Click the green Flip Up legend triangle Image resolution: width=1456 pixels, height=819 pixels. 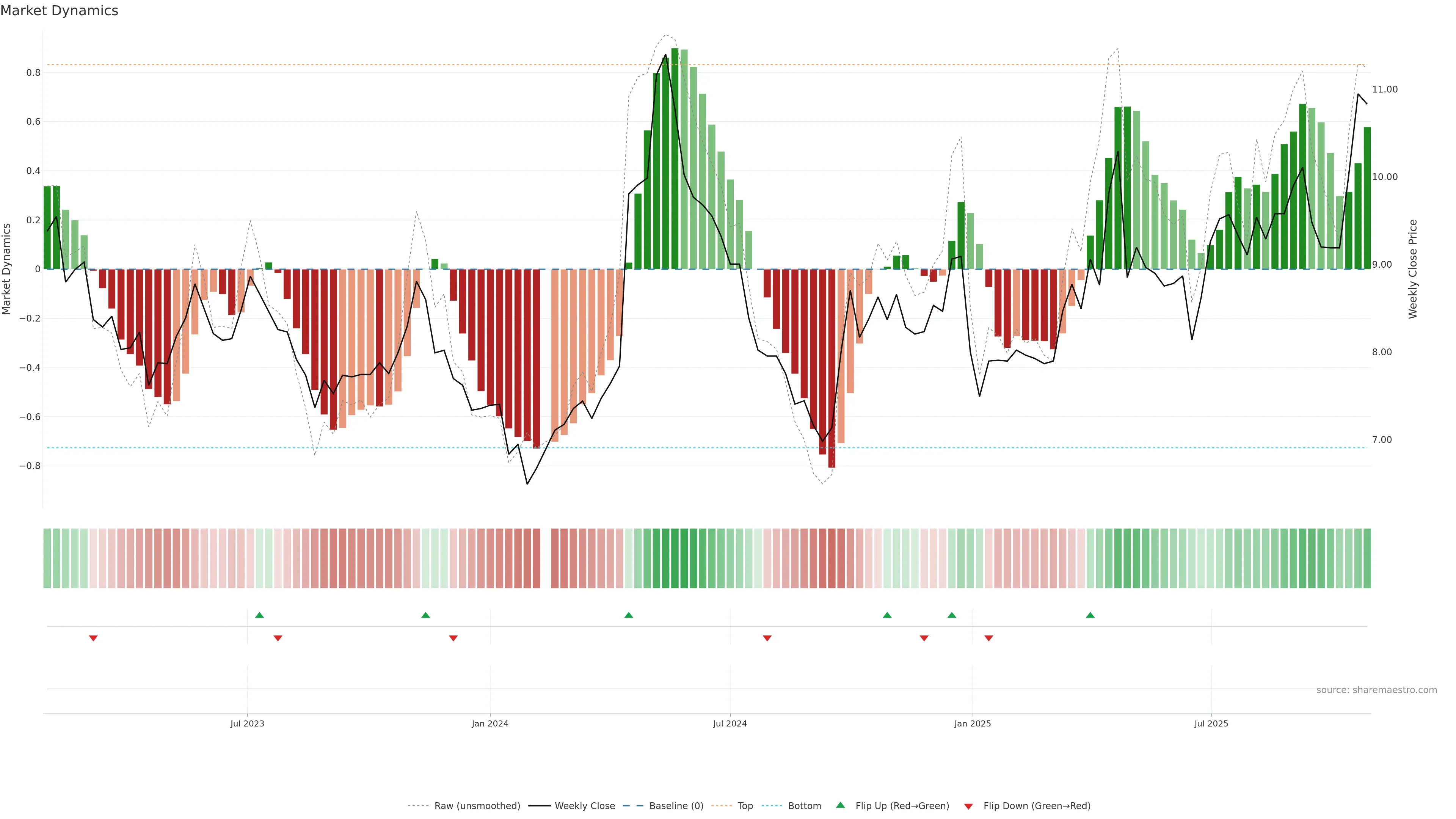(841, 805)
